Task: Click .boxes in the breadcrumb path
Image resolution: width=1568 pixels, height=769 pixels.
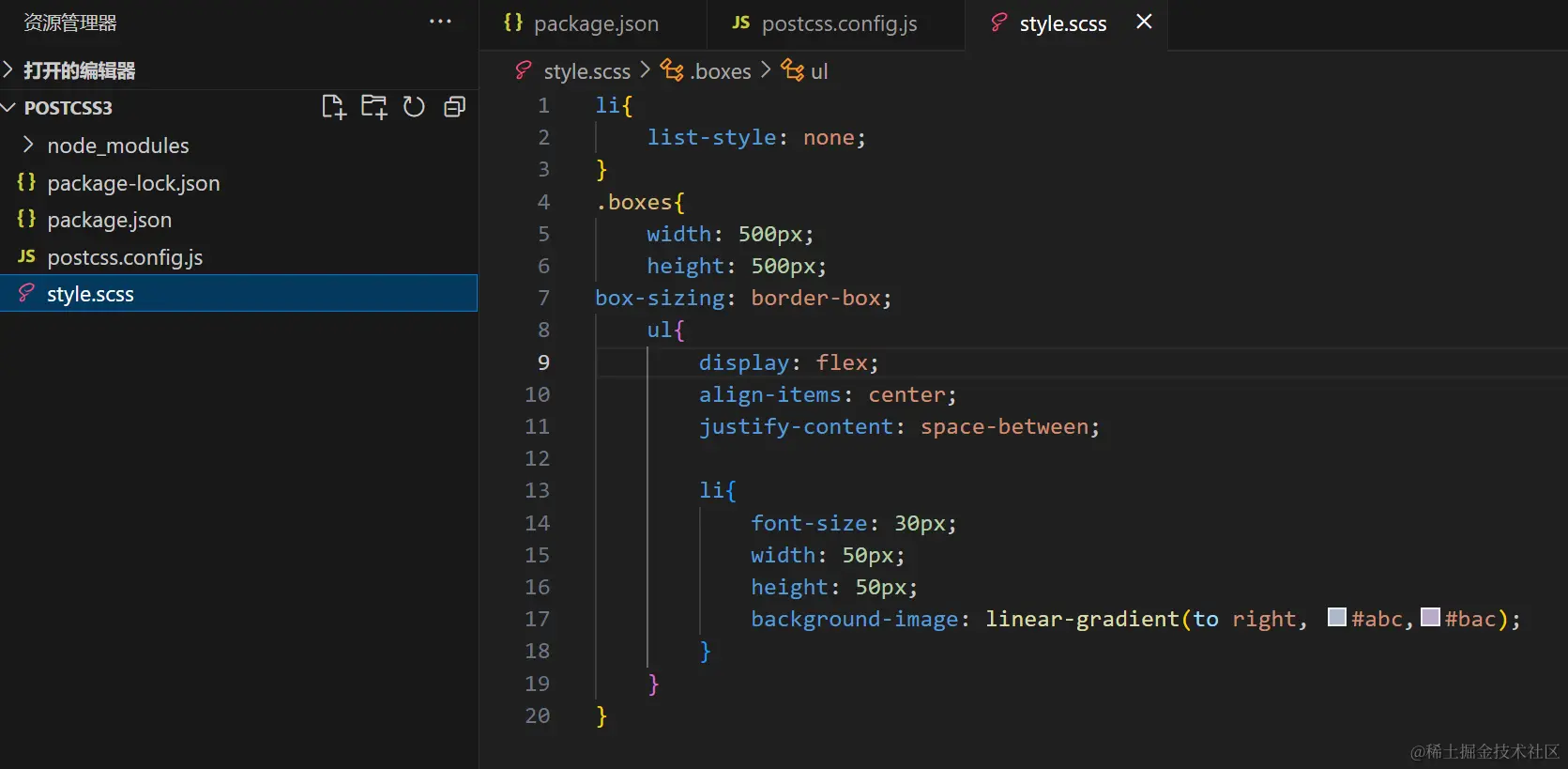Action: coord(721,71)
